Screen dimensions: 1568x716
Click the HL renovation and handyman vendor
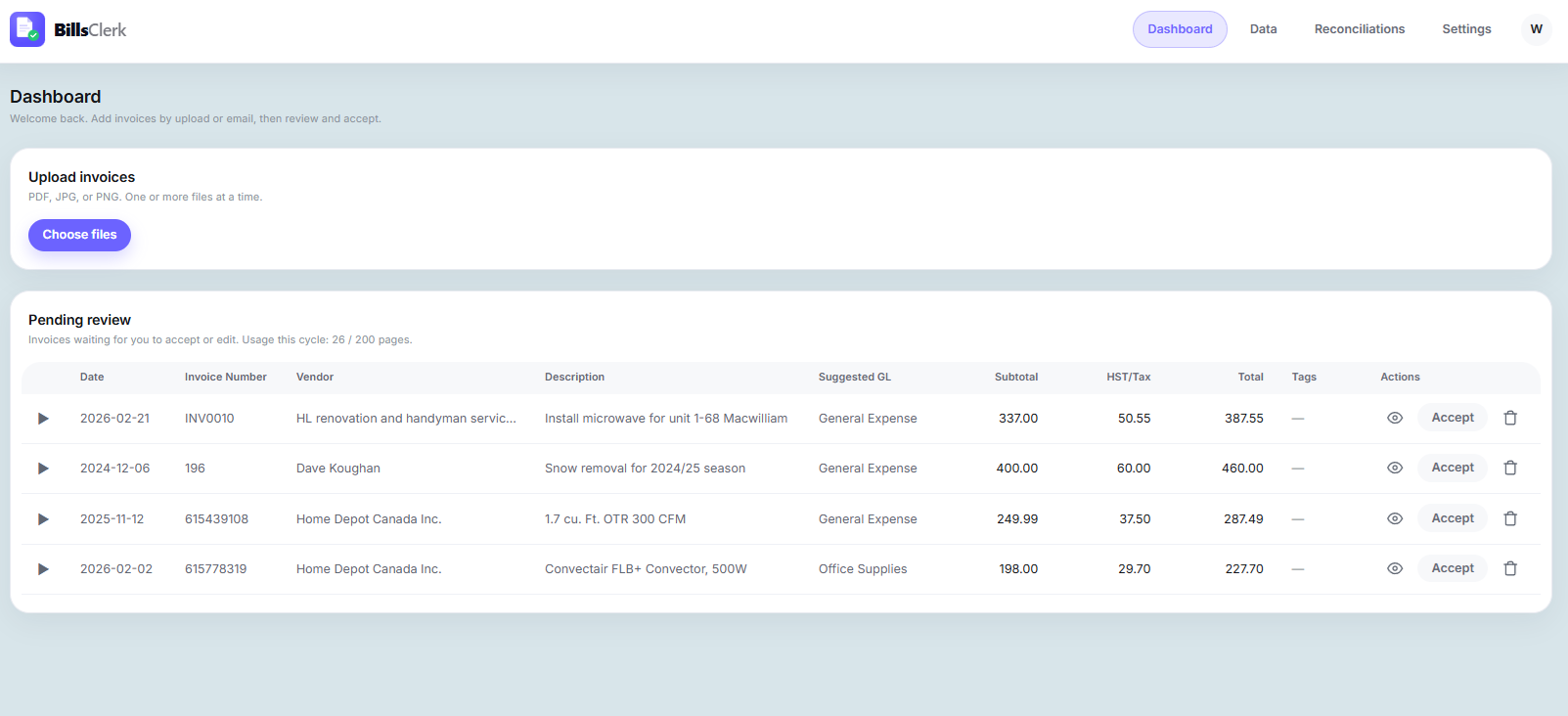(406, 419)
